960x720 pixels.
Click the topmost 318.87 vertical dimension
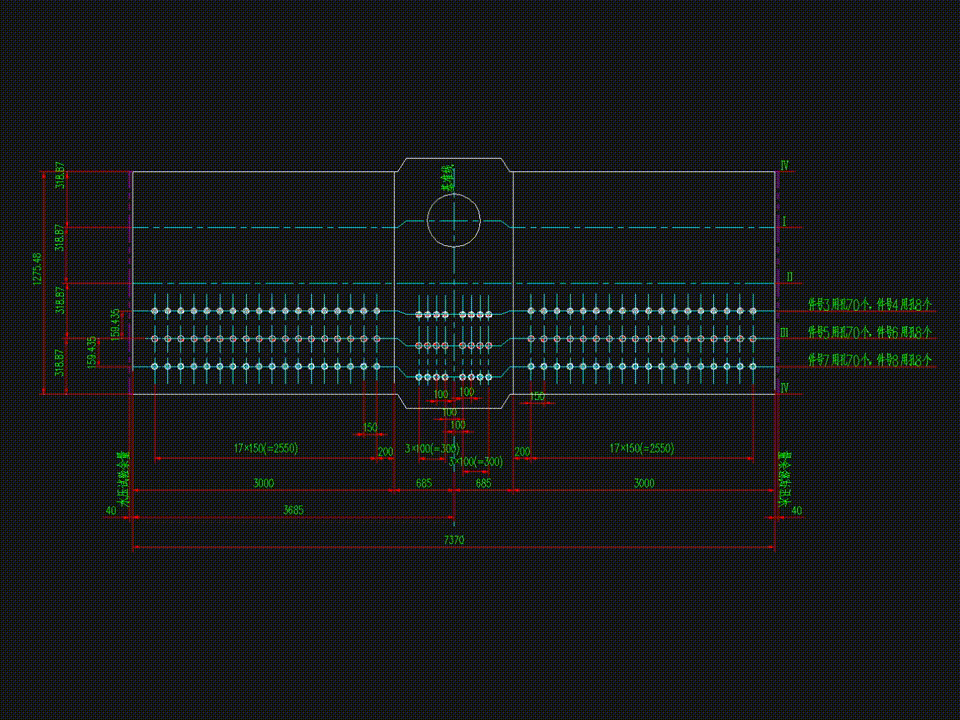pos(60,177)
